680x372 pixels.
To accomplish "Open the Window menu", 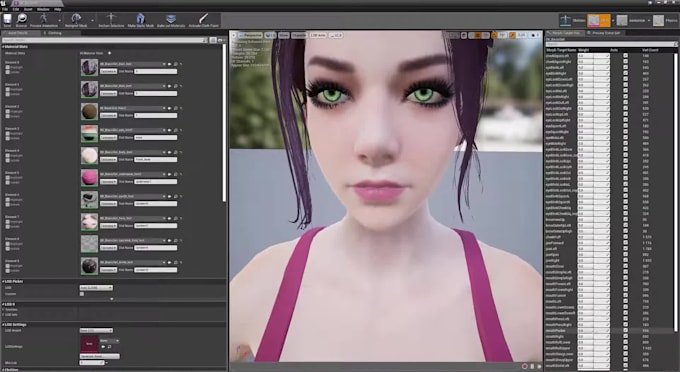I will coord(43,9).
